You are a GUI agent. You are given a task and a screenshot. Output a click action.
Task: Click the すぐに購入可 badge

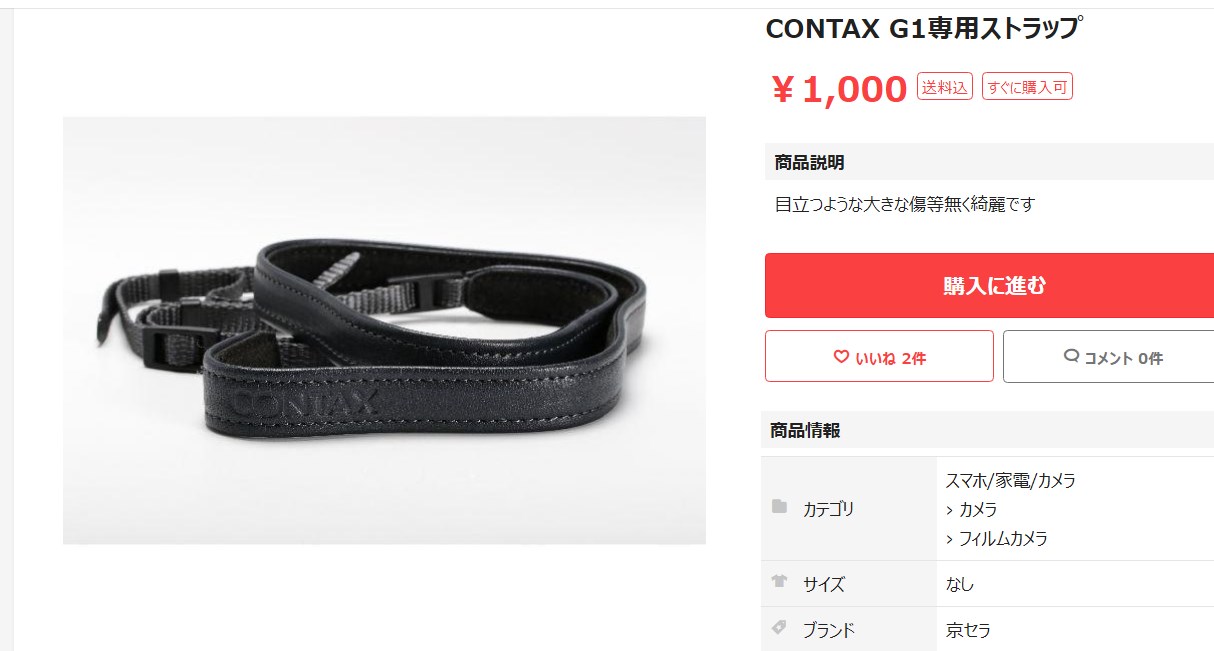[1027, 87]
